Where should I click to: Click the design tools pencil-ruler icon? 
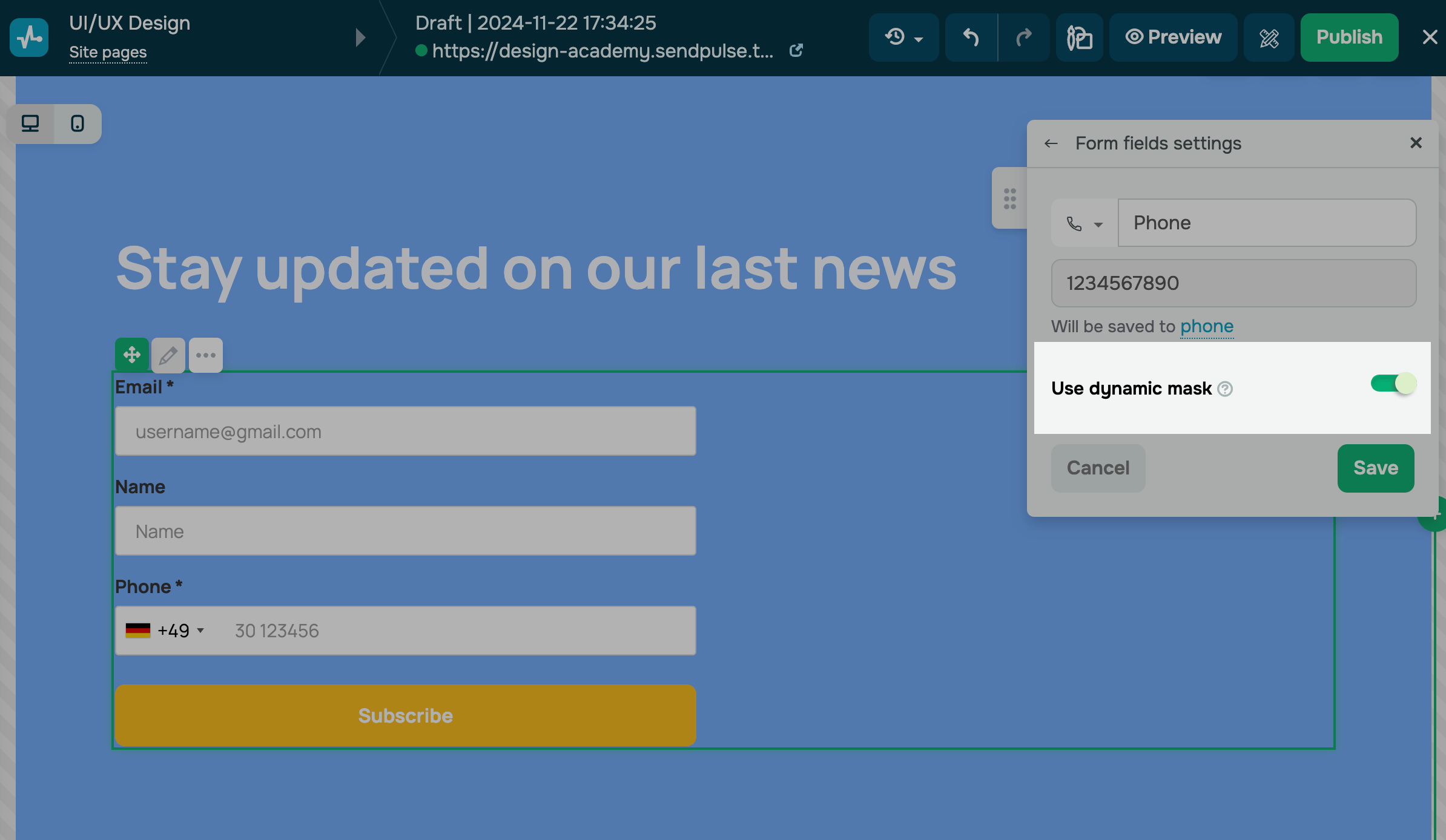pos(1269,38)
